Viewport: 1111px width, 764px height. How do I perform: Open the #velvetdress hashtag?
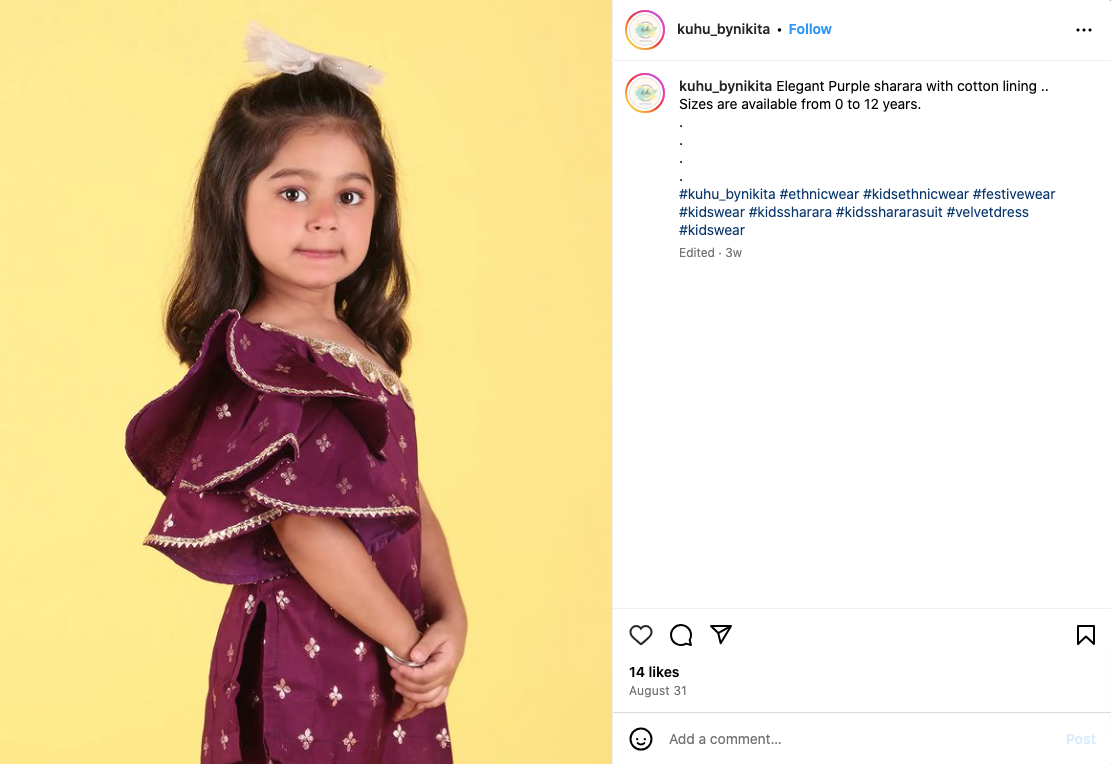point(987,212)
